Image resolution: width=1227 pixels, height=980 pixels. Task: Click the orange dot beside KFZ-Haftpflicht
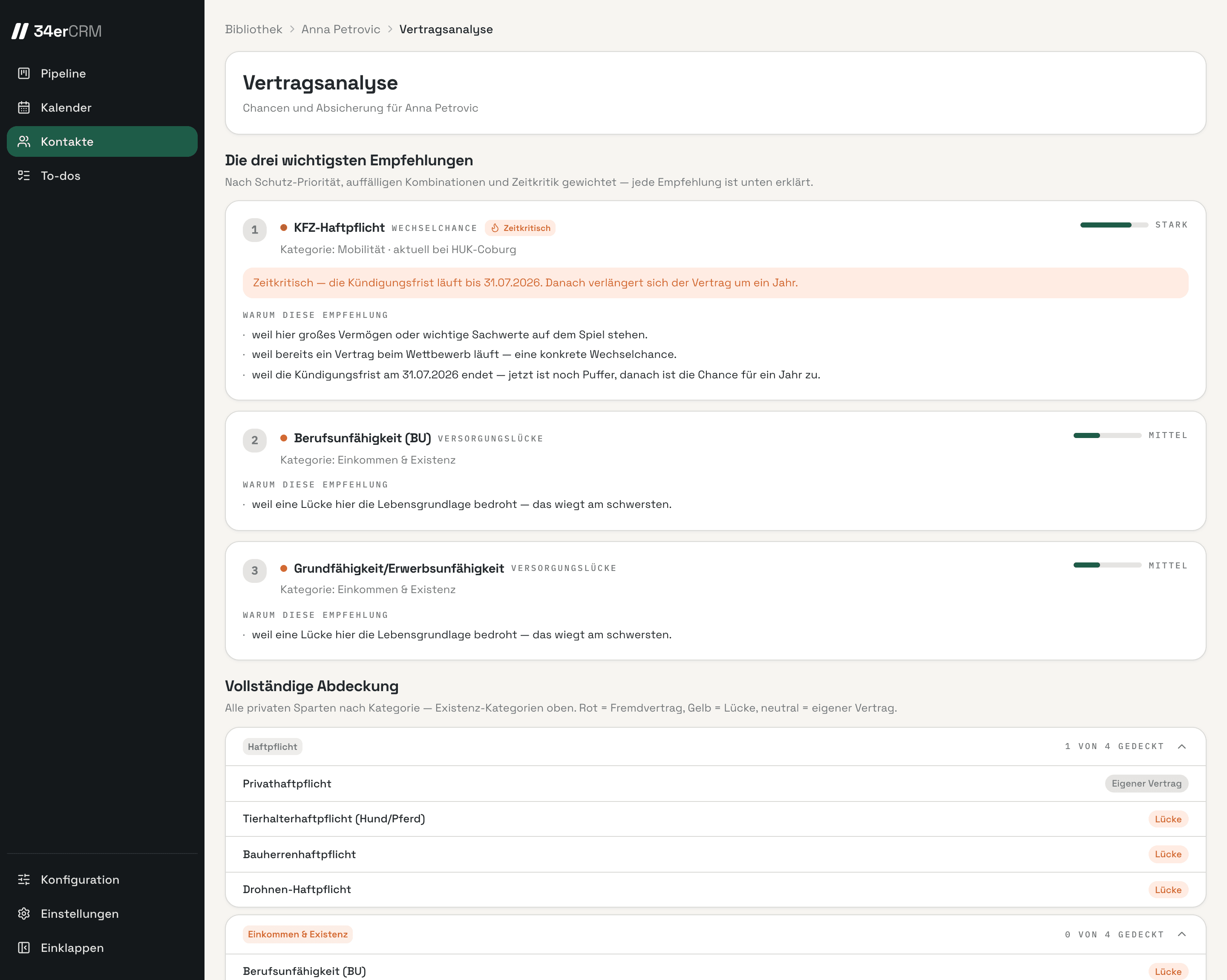click(x=283, y=228)
